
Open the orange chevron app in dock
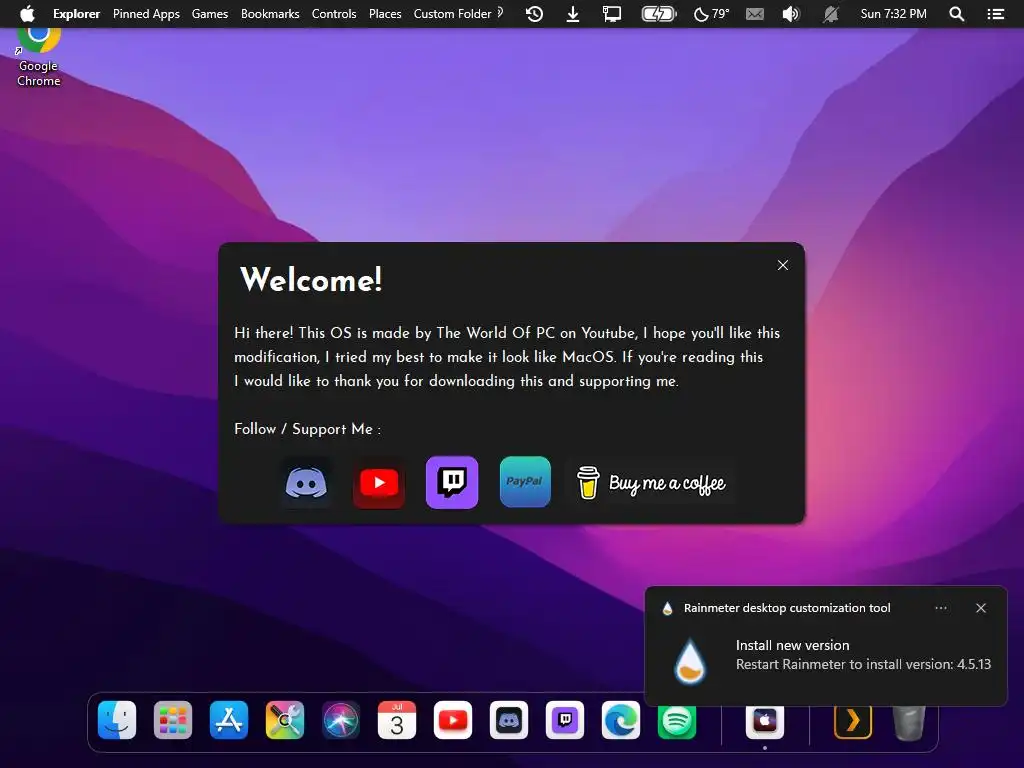point(853,722)
